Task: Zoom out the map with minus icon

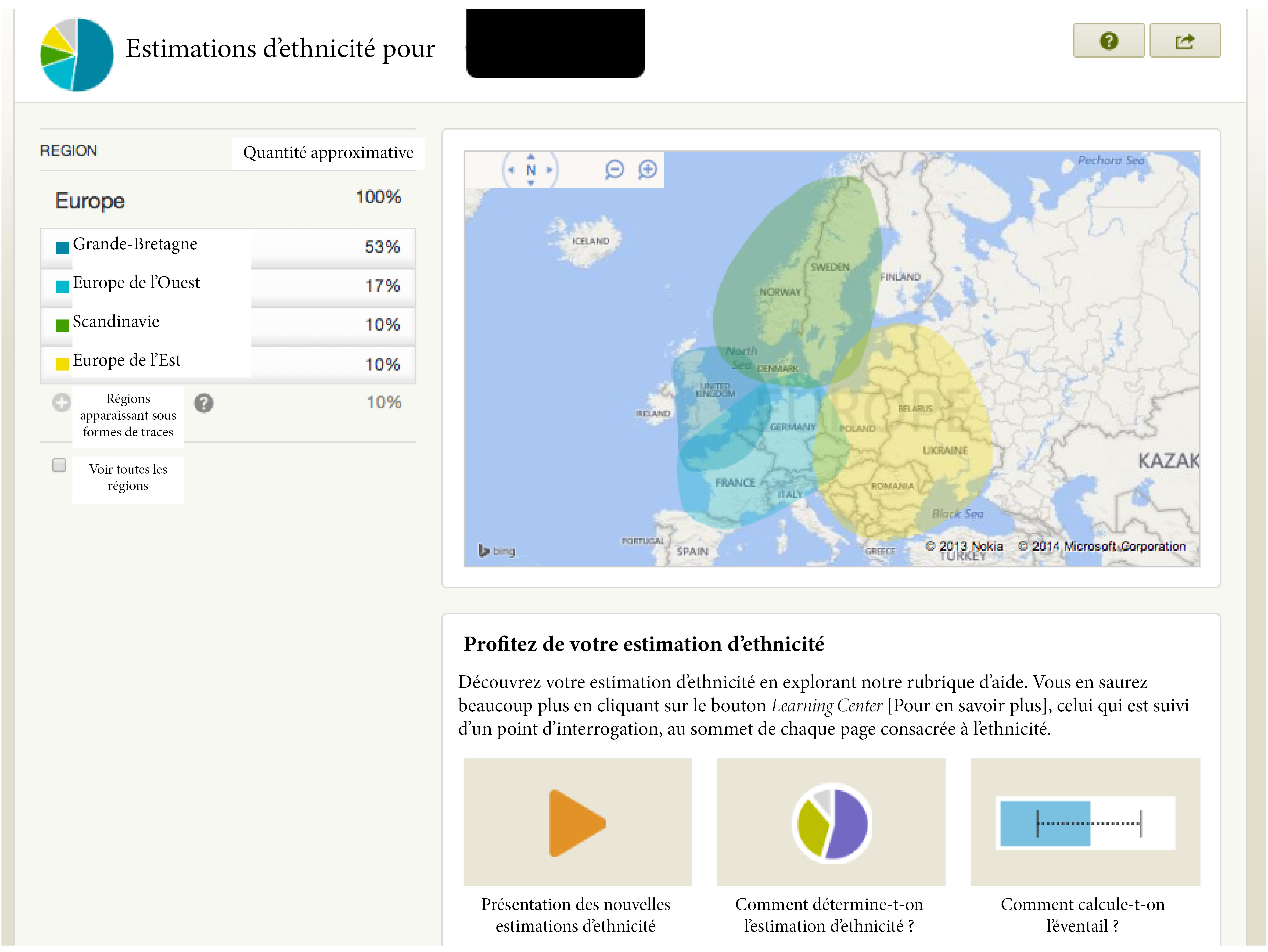Action: (x=614, y=170)
